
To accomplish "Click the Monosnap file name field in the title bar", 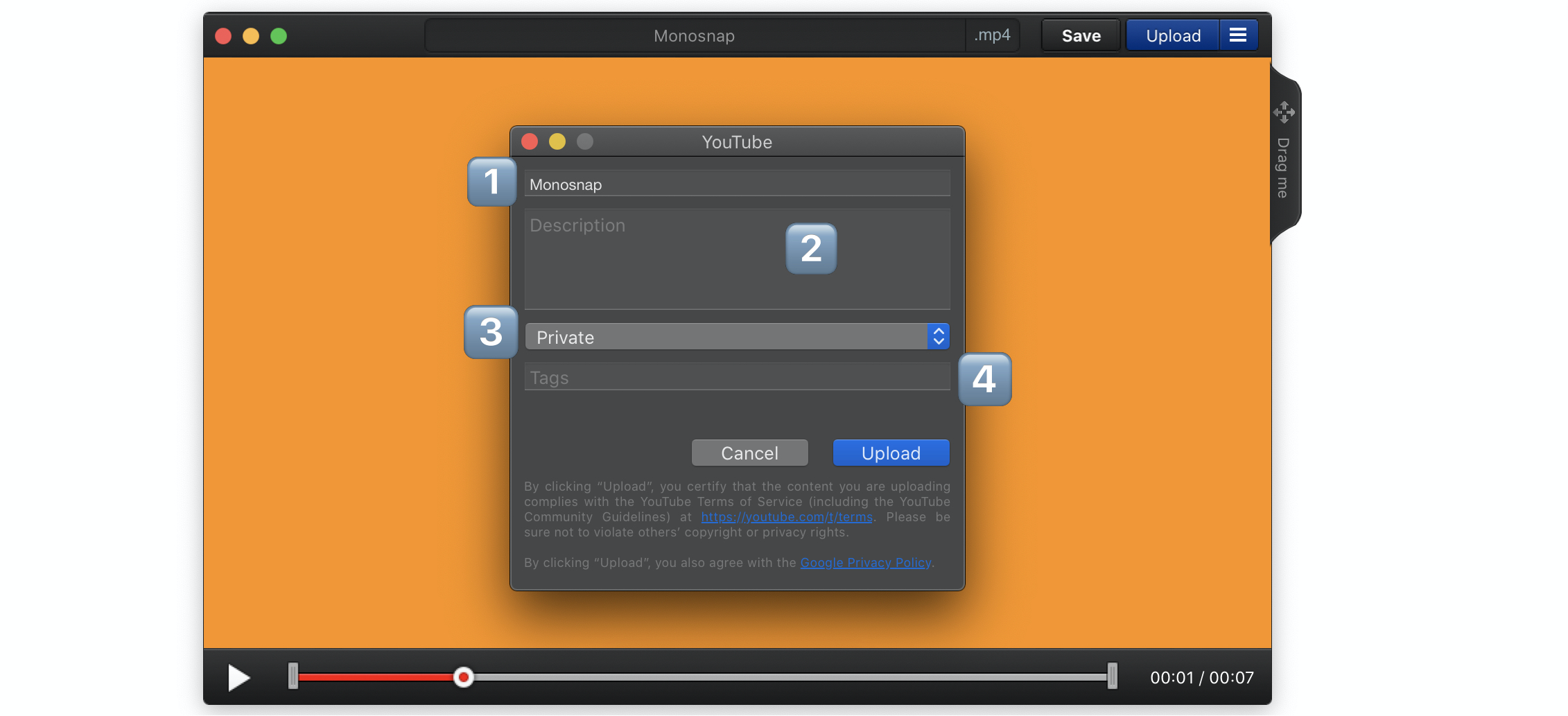I will tap(694, 35).
